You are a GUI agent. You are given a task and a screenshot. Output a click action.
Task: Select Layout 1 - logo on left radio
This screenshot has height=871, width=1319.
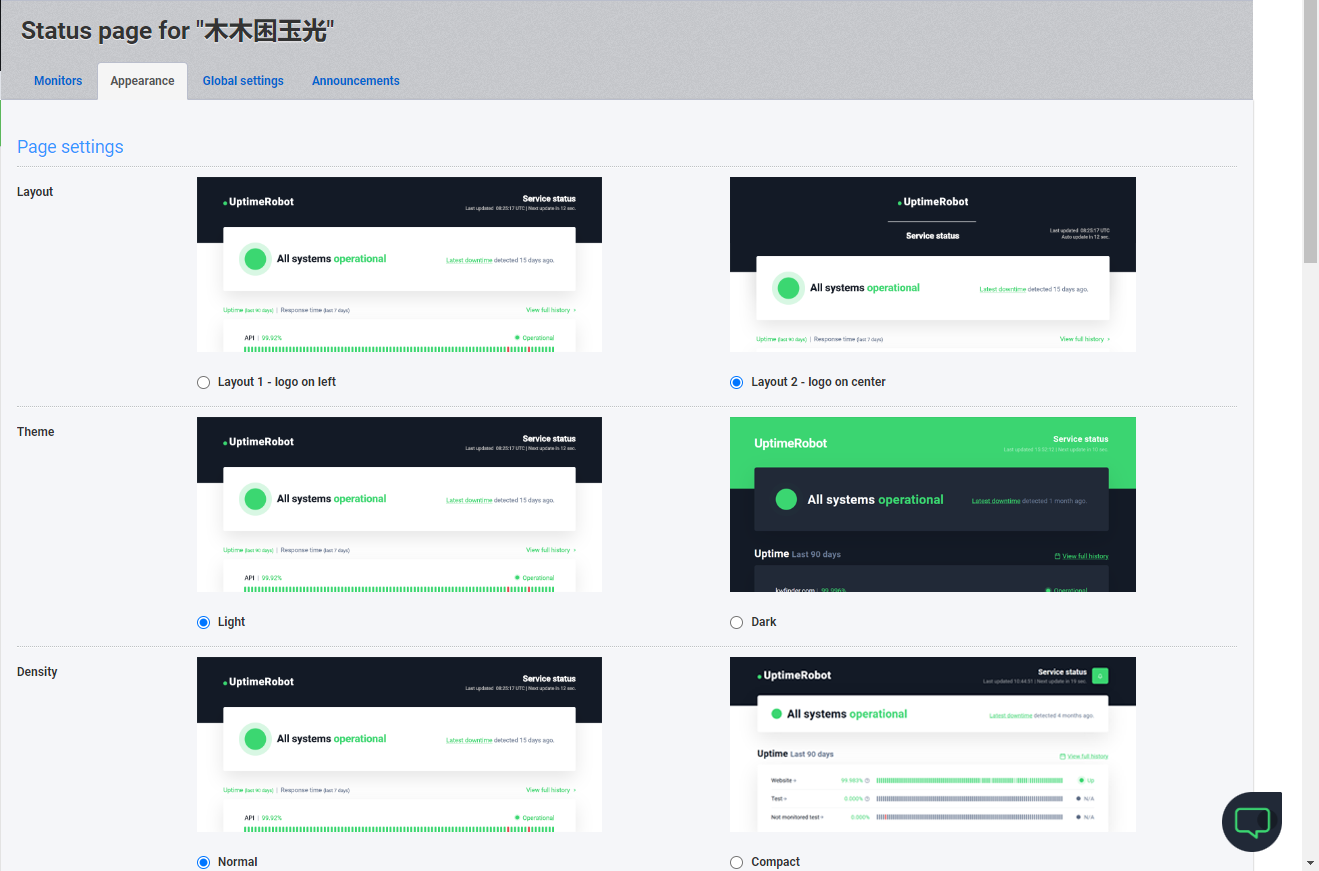[x=204, y=382]
